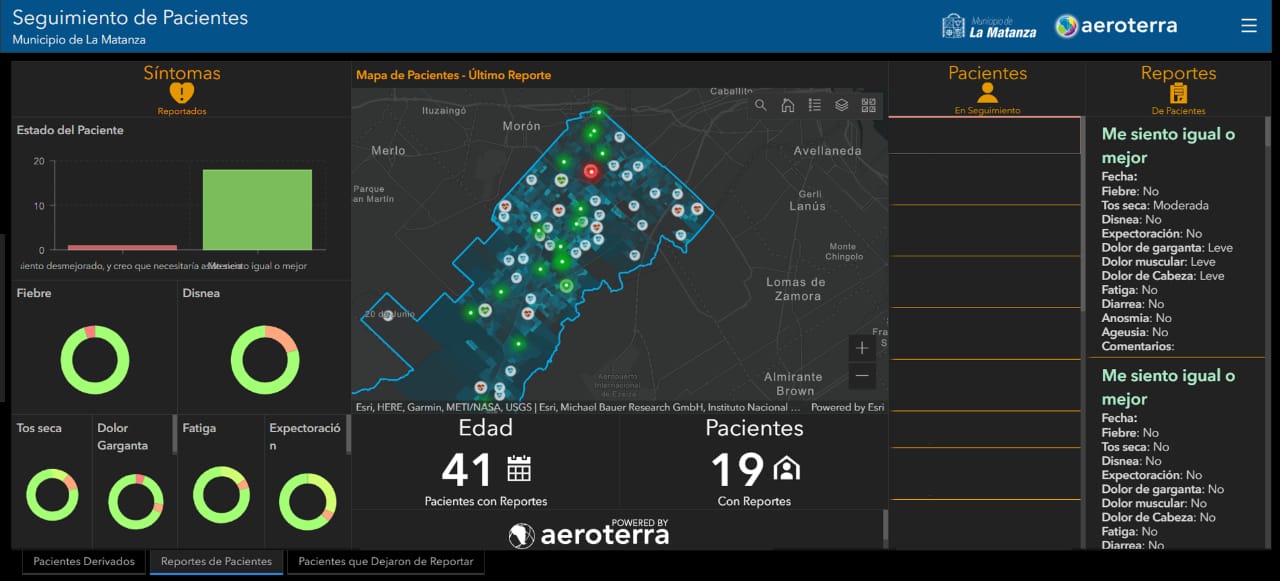Click the Síntomas warning icon
The image size is (1280, 581).
[x=182, y=93]
